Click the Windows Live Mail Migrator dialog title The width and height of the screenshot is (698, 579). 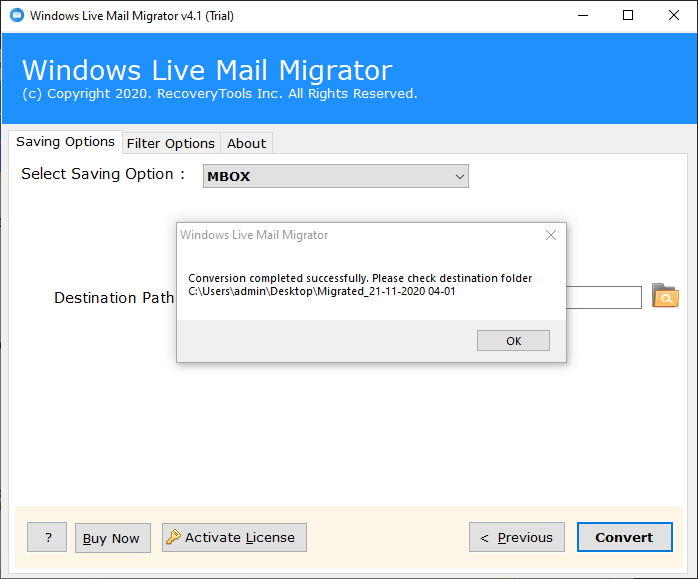254,235
